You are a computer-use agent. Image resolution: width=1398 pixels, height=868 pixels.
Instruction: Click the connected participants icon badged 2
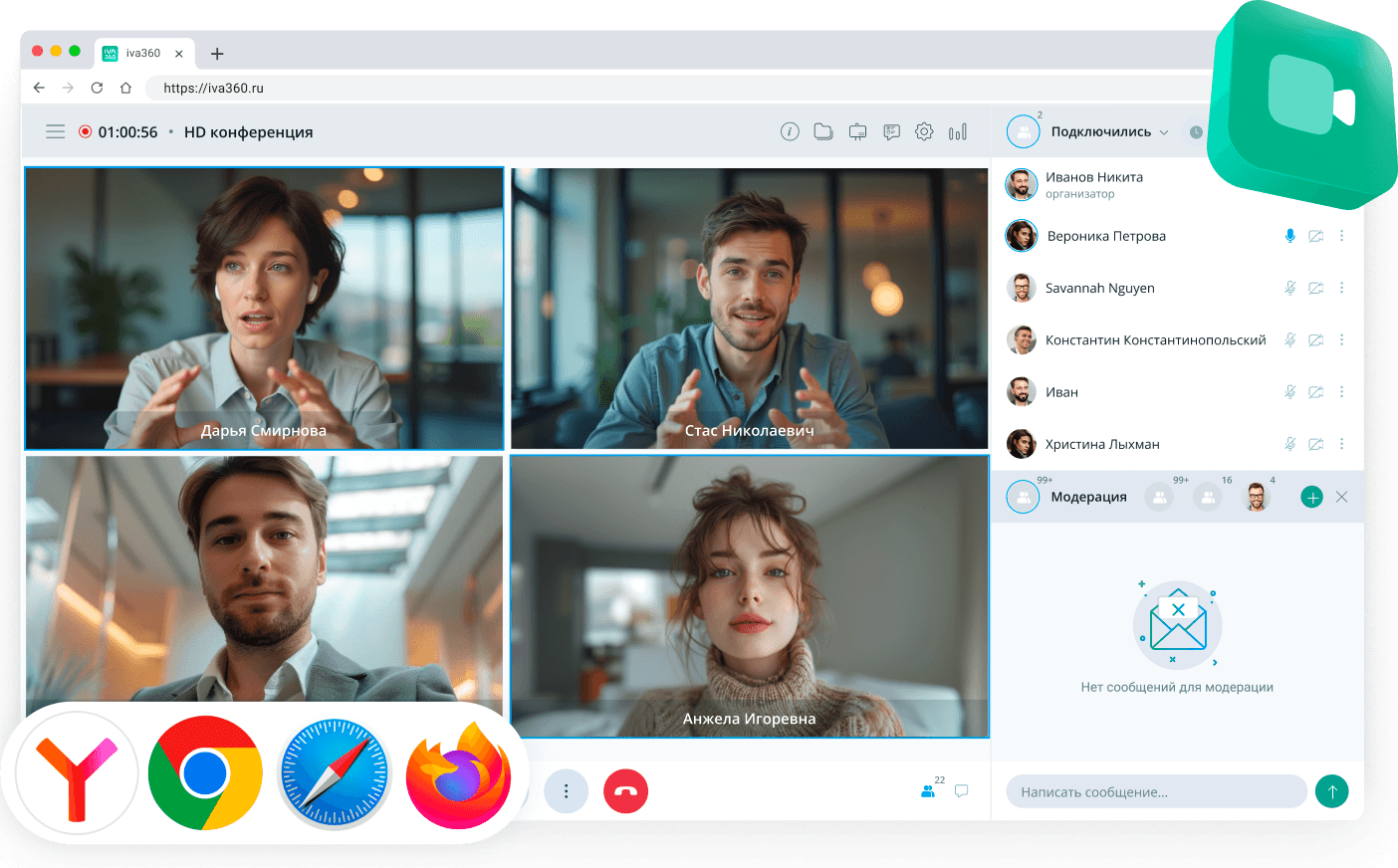(1023, 131)
